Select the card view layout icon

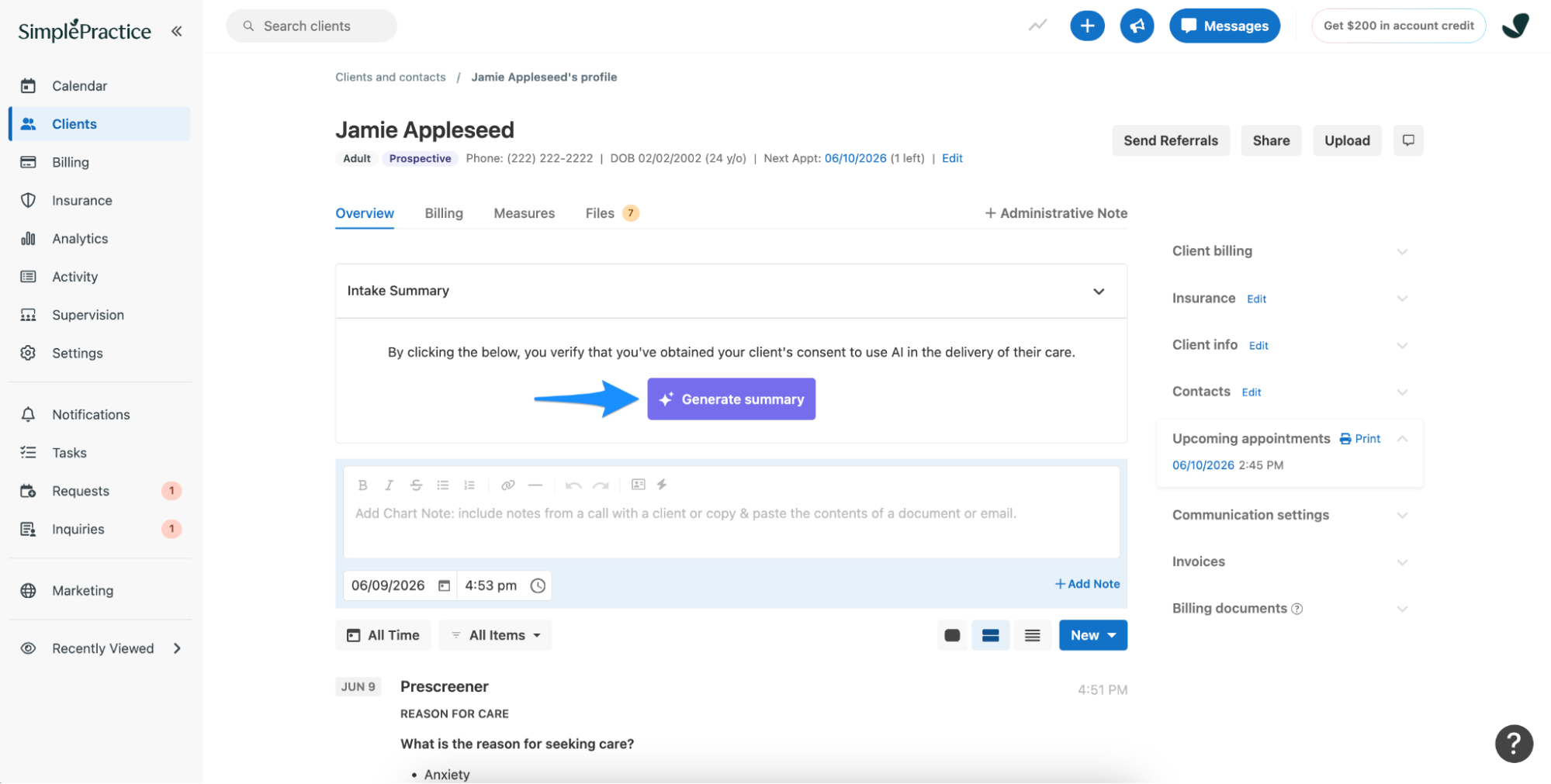tap(952, 635)
